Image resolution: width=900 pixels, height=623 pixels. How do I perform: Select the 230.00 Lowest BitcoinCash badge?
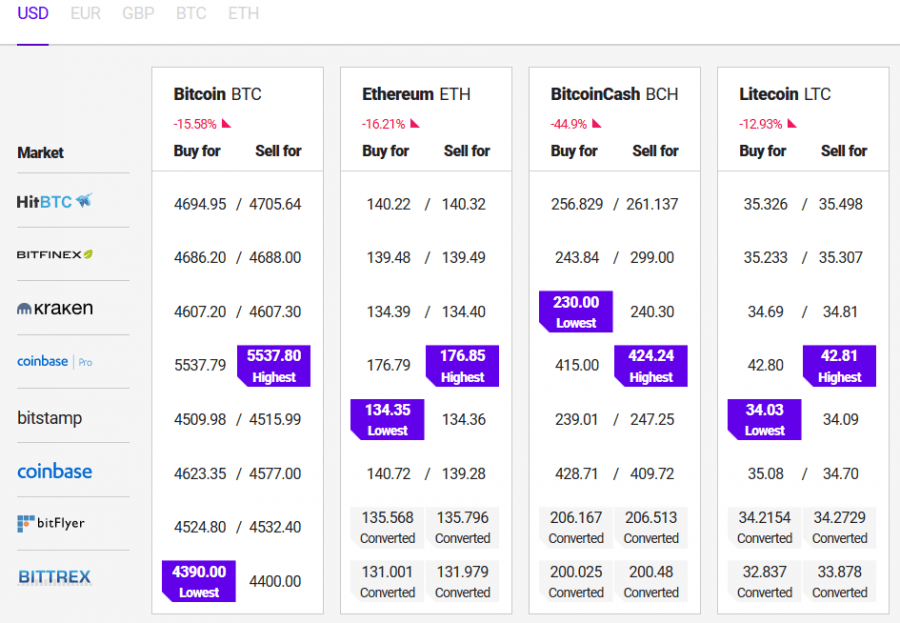tap(576, 312)
